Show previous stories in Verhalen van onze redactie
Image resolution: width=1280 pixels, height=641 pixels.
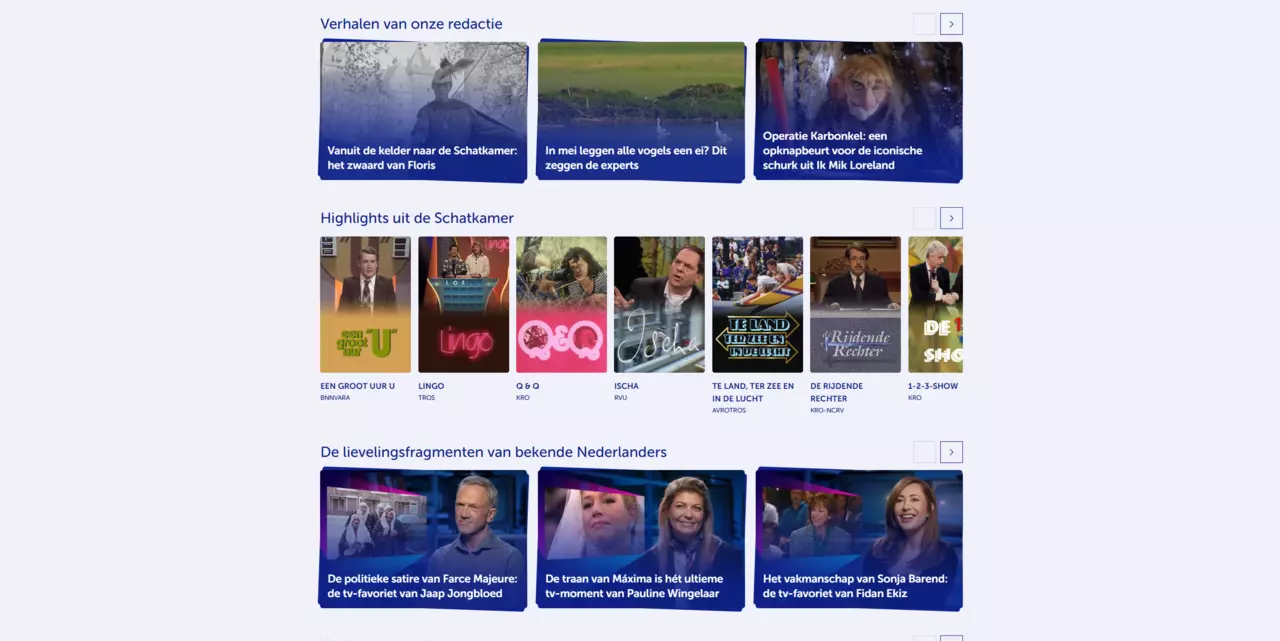point(924,24)
